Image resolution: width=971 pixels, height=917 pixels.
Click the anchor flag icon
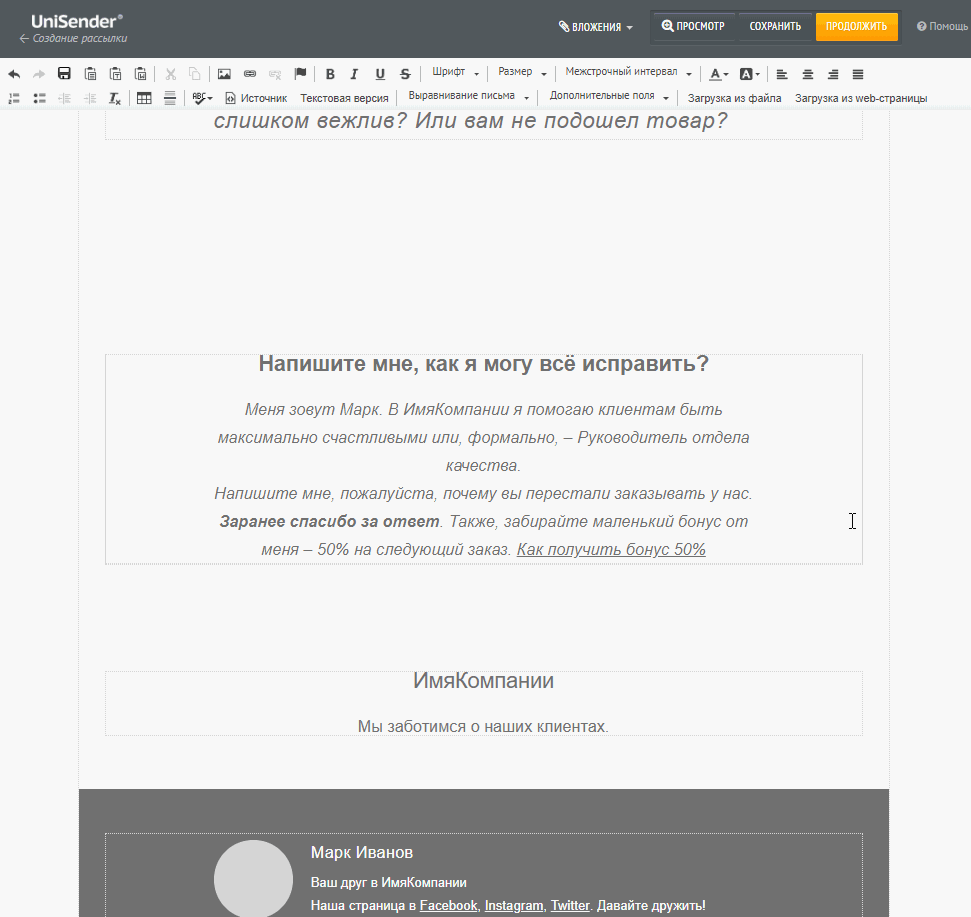pos(300,74)
